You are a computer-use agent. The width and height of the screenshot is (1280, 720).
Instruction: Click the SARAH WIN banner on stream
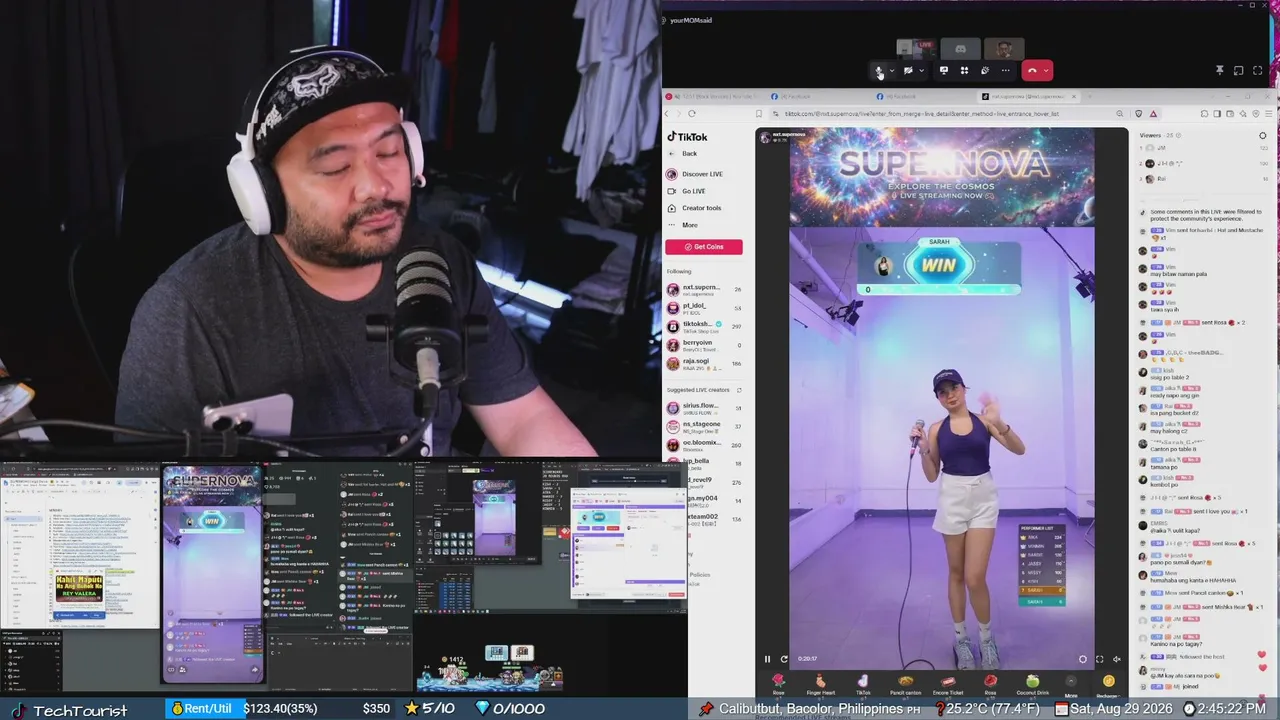(938, 266)
